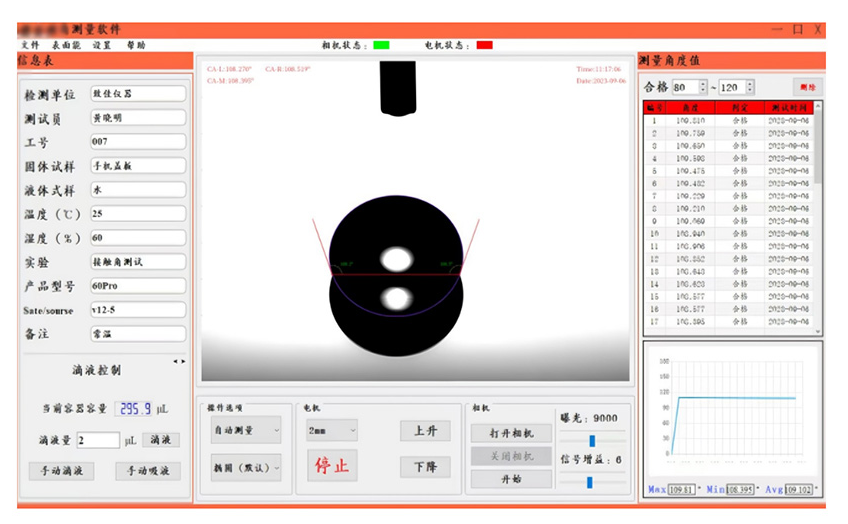Open the 设置 menu

(101, 45)
